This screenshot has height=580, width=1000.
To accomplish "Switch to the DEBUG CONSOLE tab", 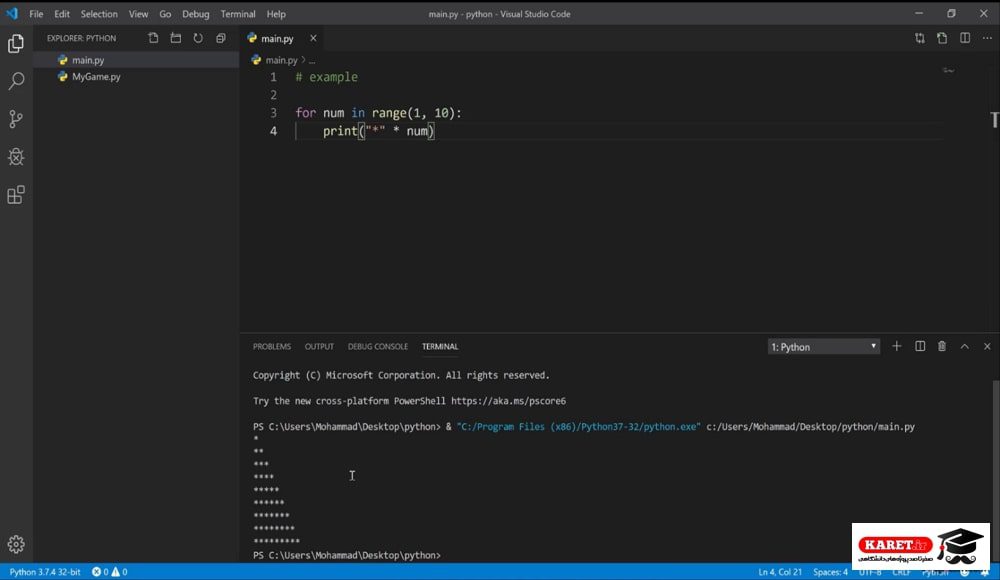I will [x=378, y=346].
